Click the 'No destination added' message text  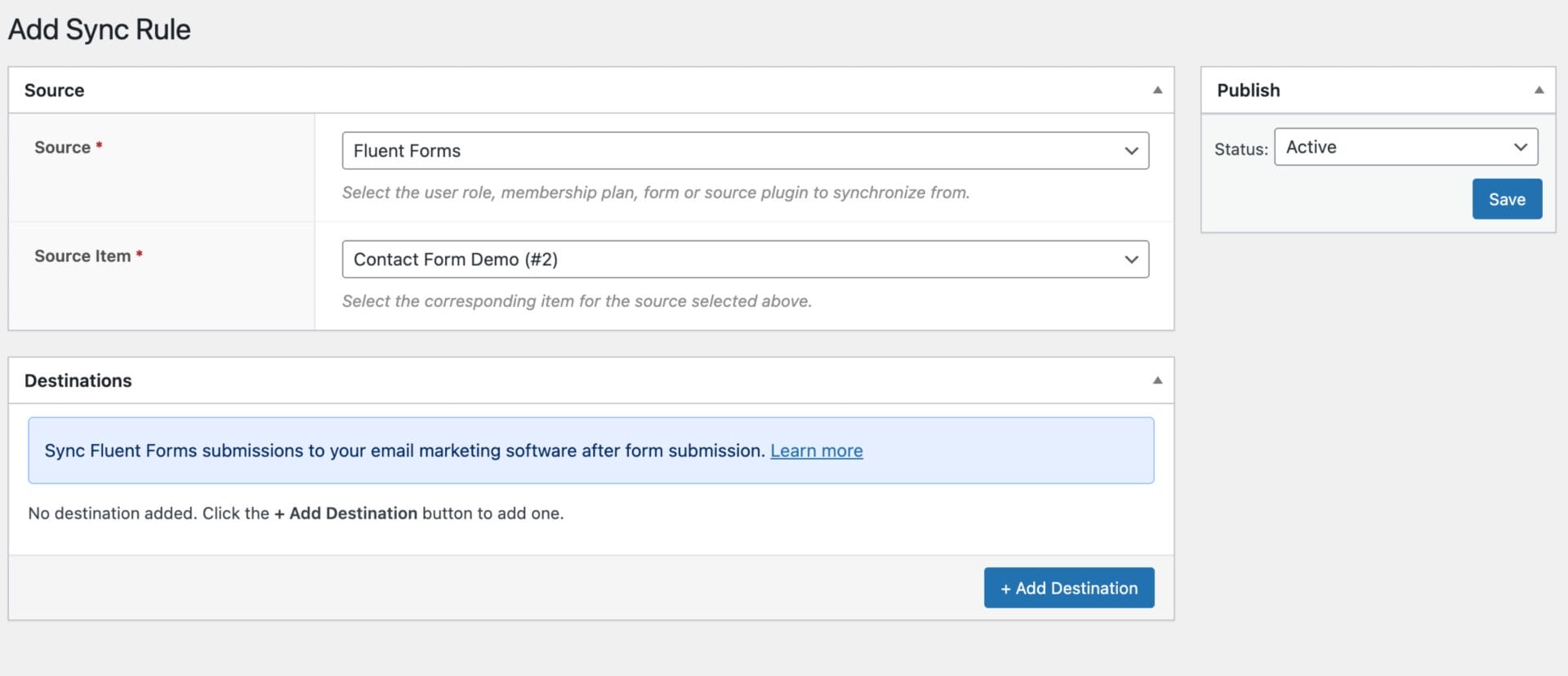[296, 514]
